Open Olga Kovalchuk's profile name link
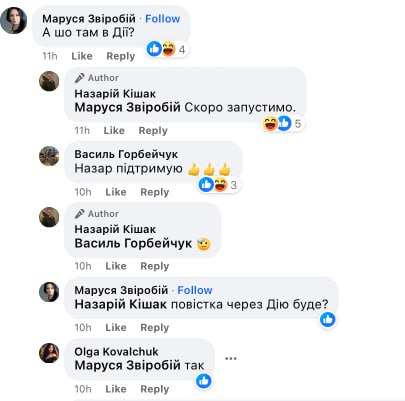 pyautogui.click(x=116, y=351)
